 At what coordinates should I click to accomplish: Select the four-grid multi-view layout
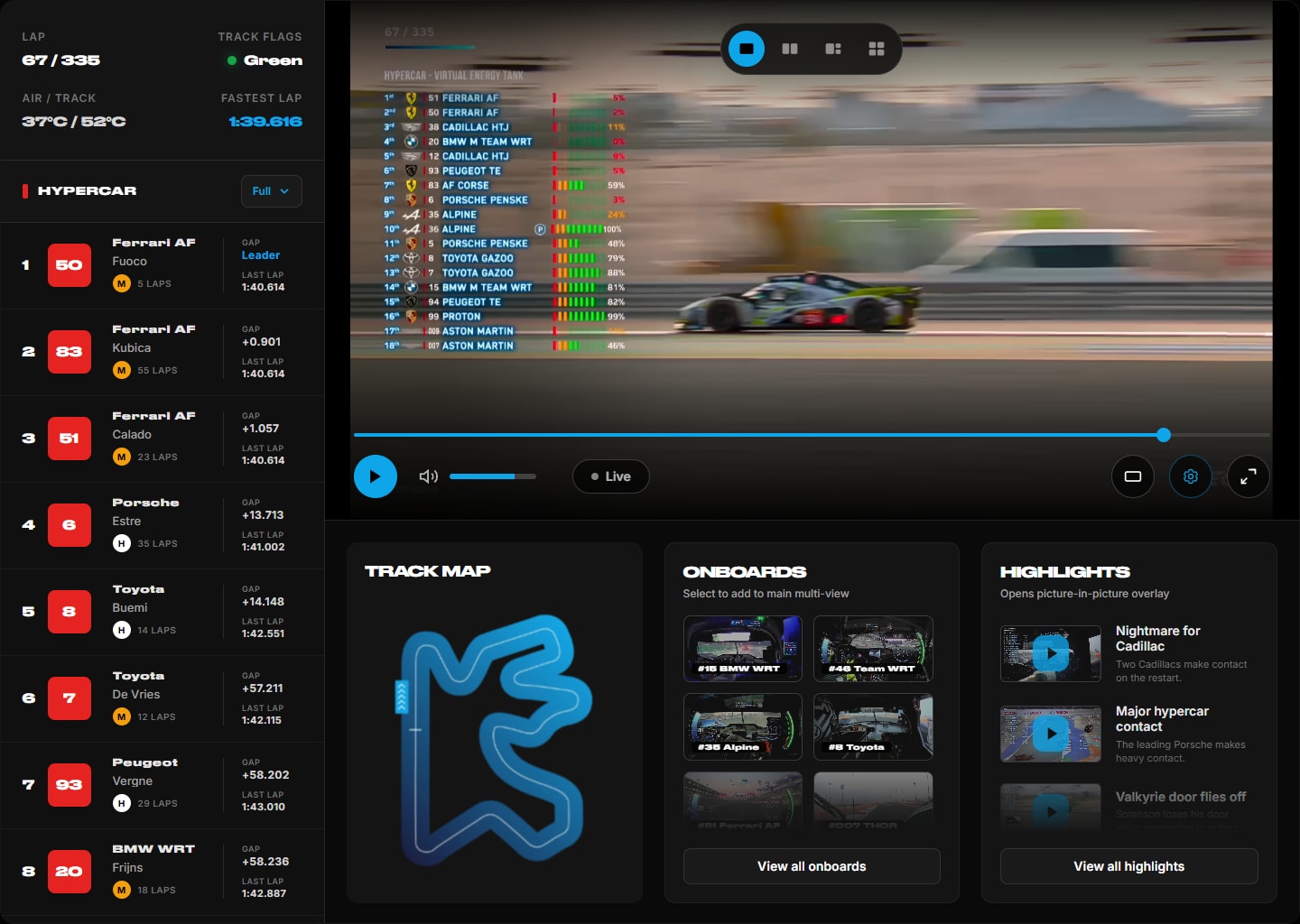[x=877, y=49]
